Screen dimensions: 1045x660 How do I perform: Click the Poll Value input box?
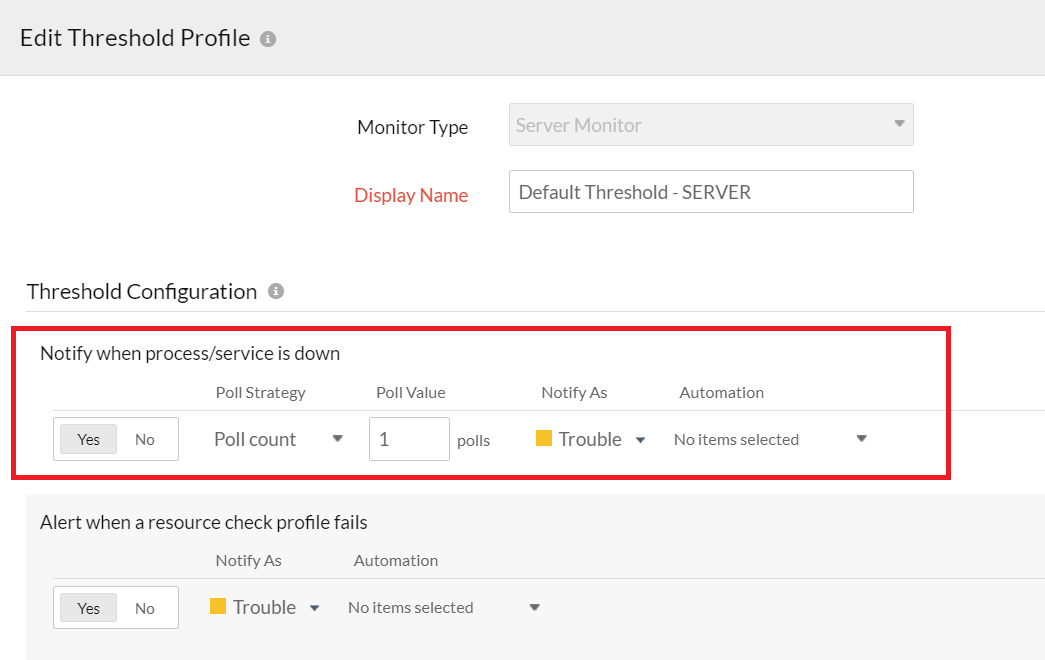click(409, 439)
